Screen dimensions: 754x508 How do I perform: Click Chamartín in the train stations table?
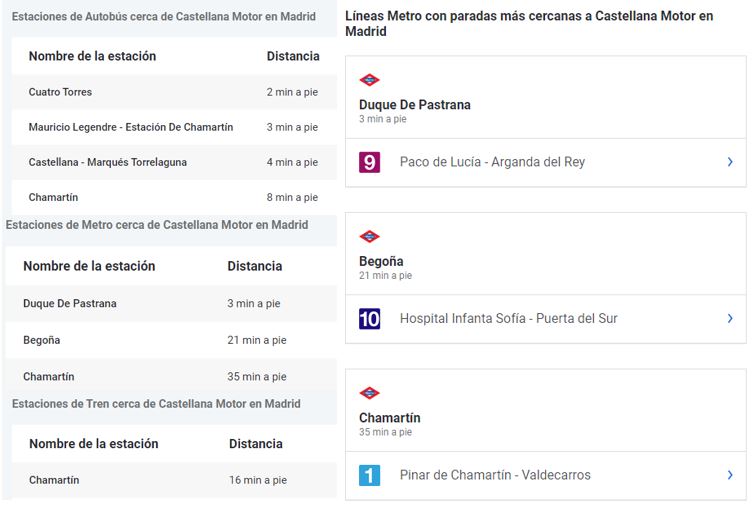tap(54, 480)
